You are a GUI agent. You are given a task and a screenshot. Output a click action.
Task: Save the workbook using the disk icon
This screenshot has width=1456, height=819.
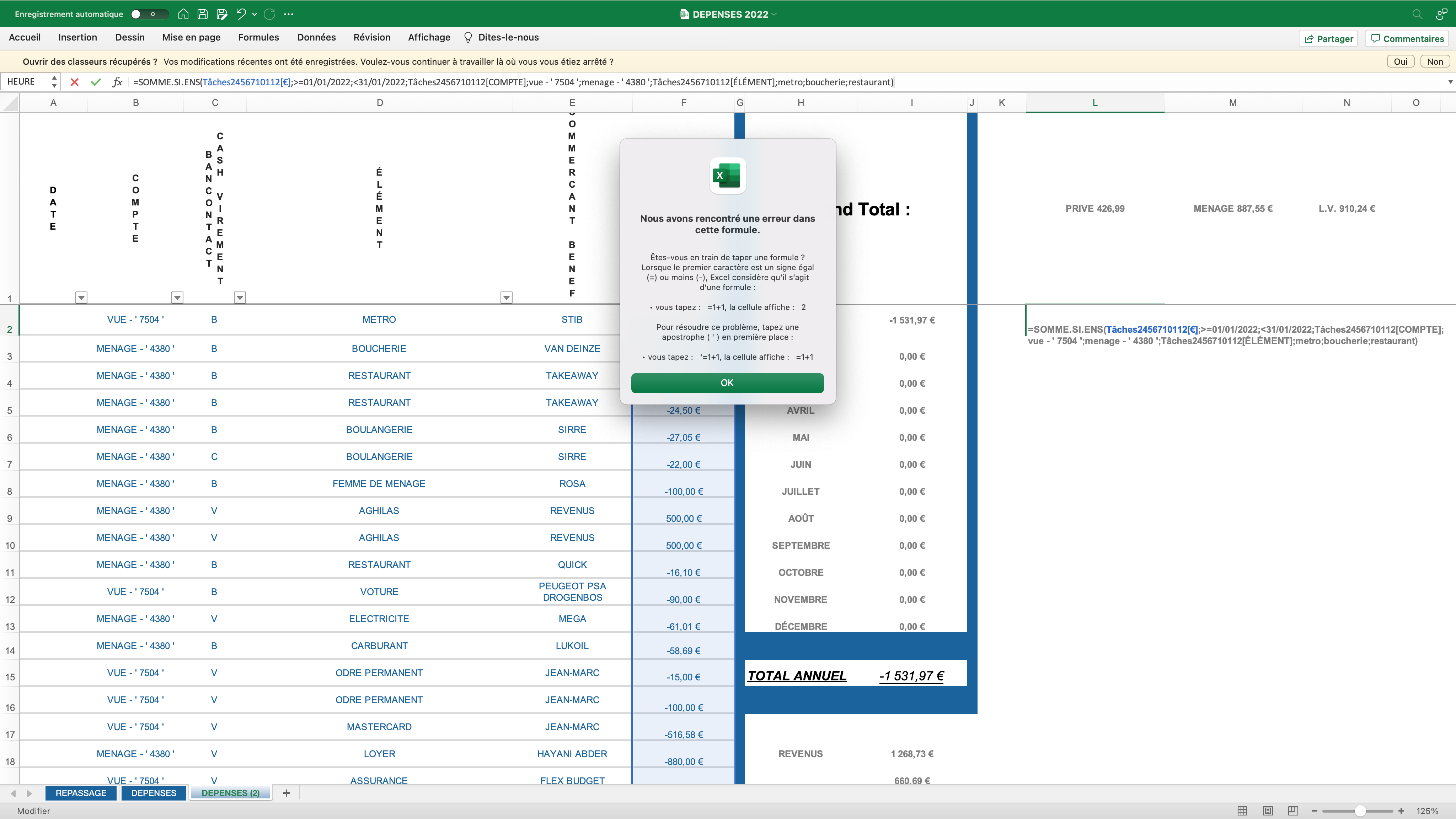pos(202,14)
